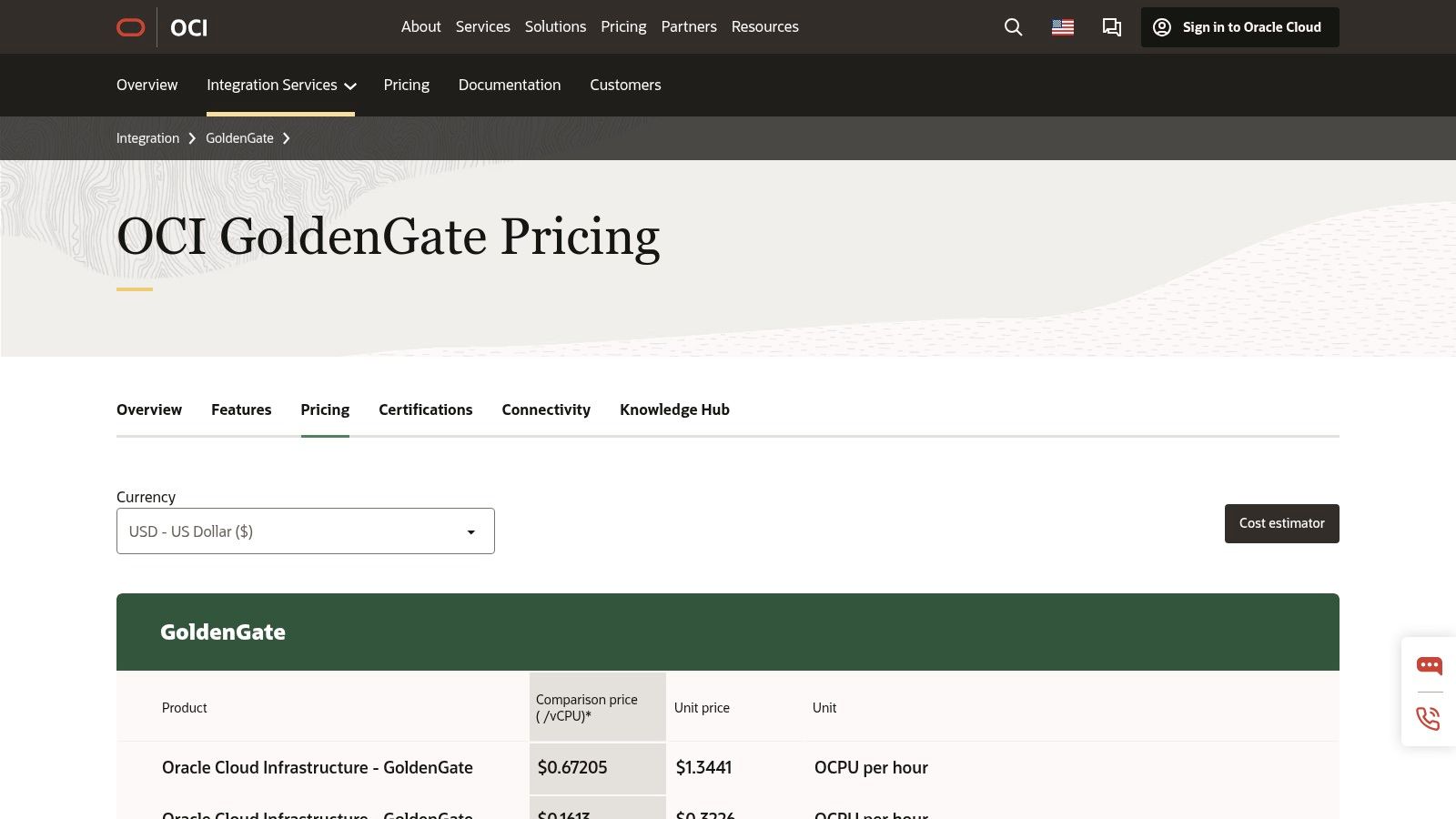Expand the Integration Services dropdown
The width and height of the screenshot is (1456, 819).
point(281,85)
